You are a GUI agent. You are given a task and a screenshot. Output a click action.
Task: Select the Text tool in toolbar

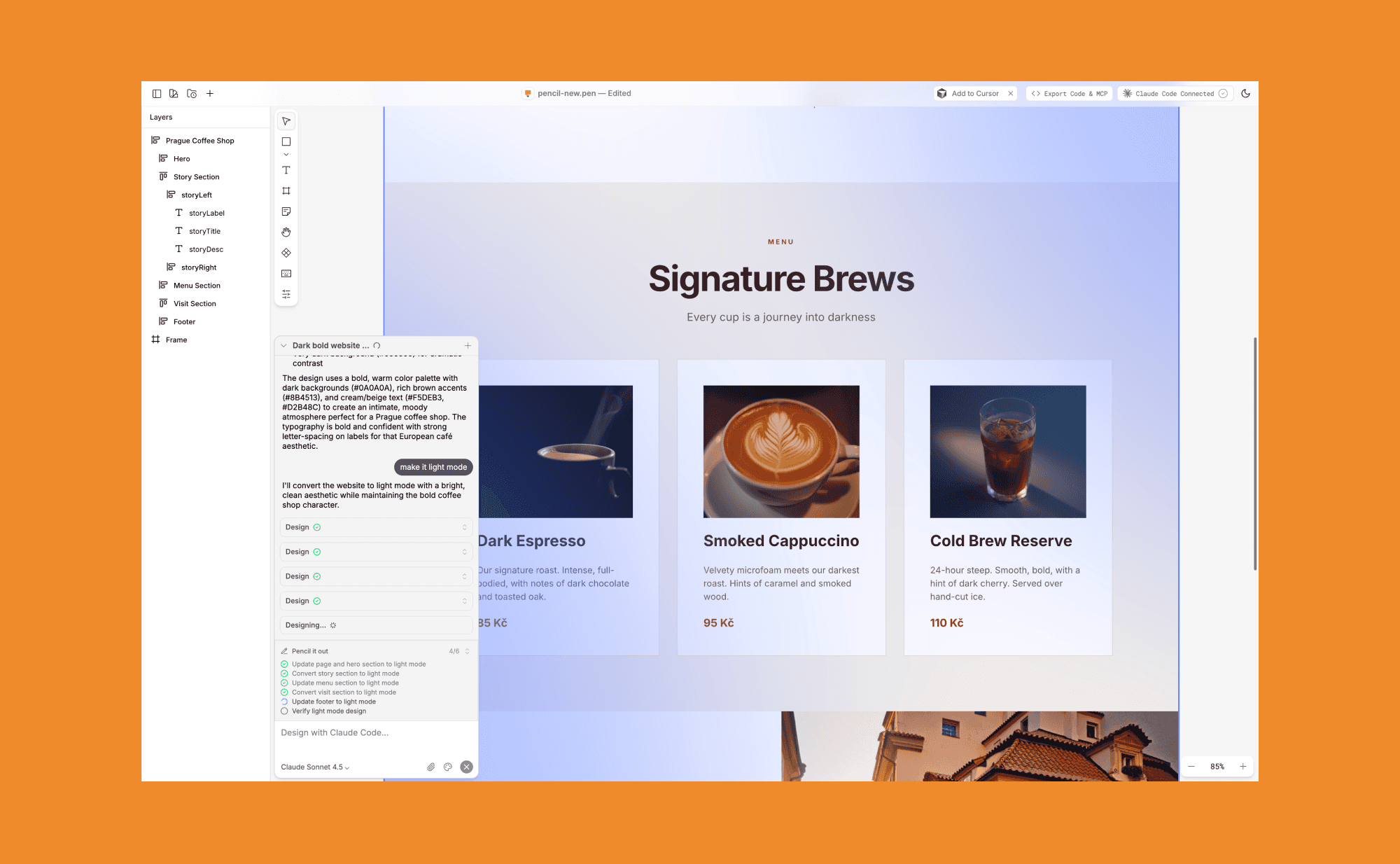pos(286,170)
